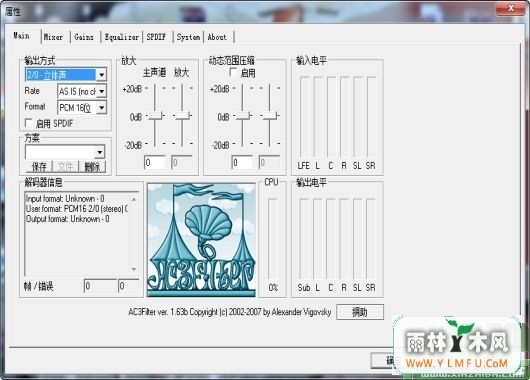Go to the About tab
Viewport: 530px width, 380px height.
(217, 37)
